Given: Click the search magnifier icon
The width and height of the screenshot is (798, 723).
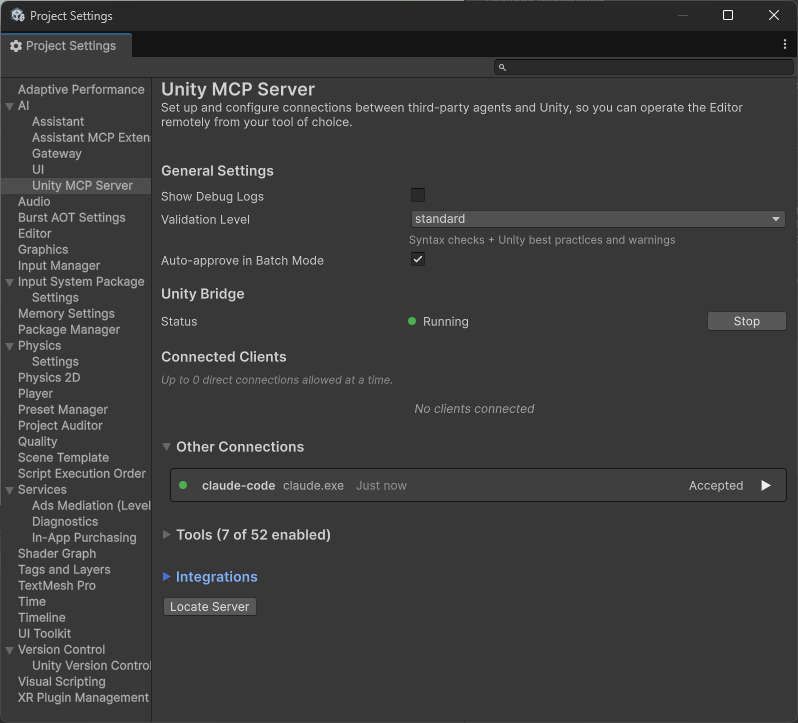Looking at the screenshot, I should click(x=502, y=67).
